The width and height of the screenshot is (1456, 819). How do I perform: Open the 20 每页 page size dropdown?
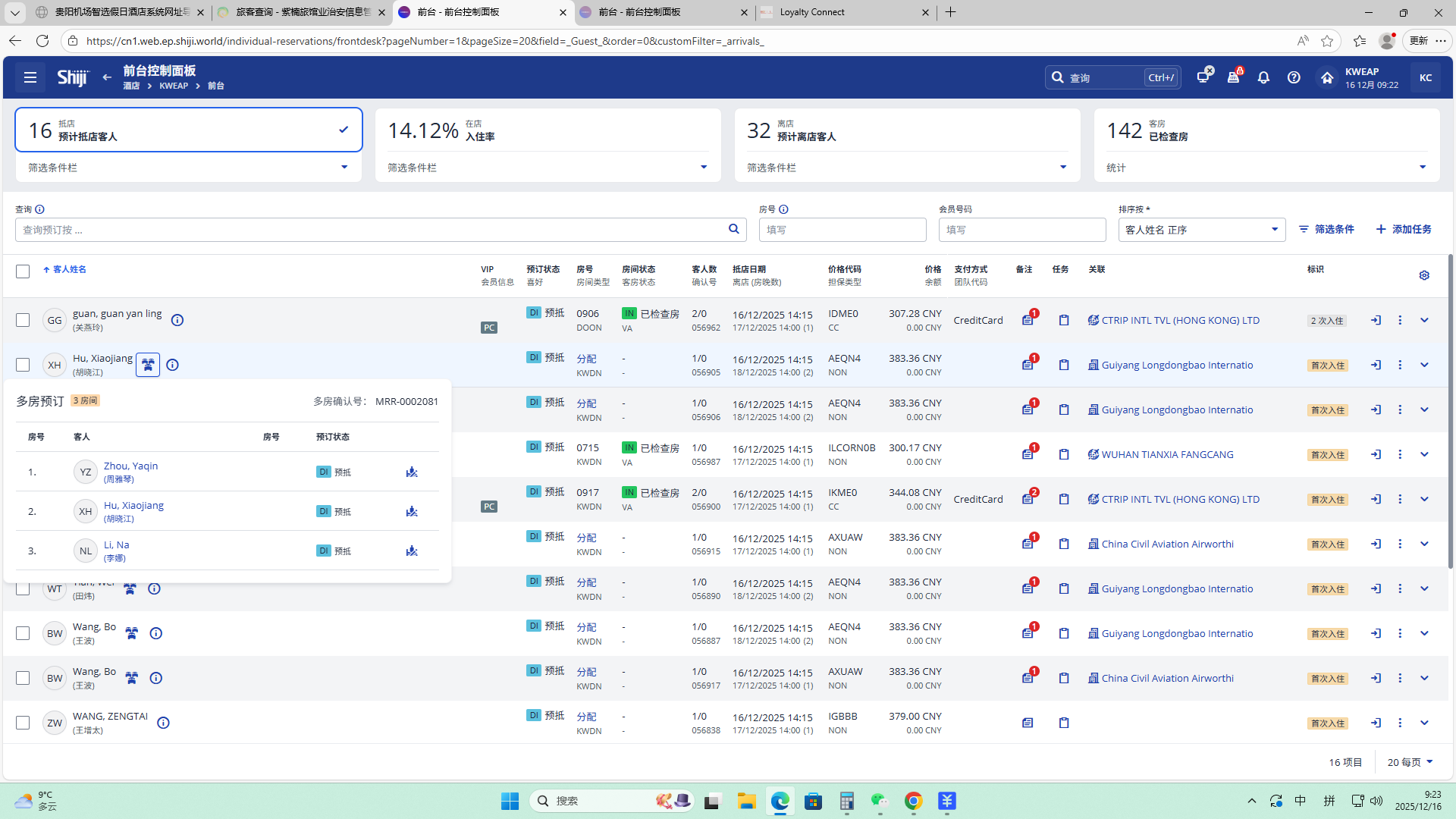point(1410,762)
